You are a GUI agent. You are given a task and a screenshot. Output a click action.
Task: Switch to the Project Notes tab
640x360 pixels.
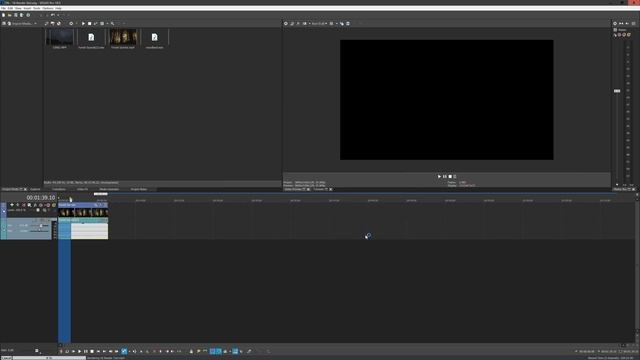point(139,189)
